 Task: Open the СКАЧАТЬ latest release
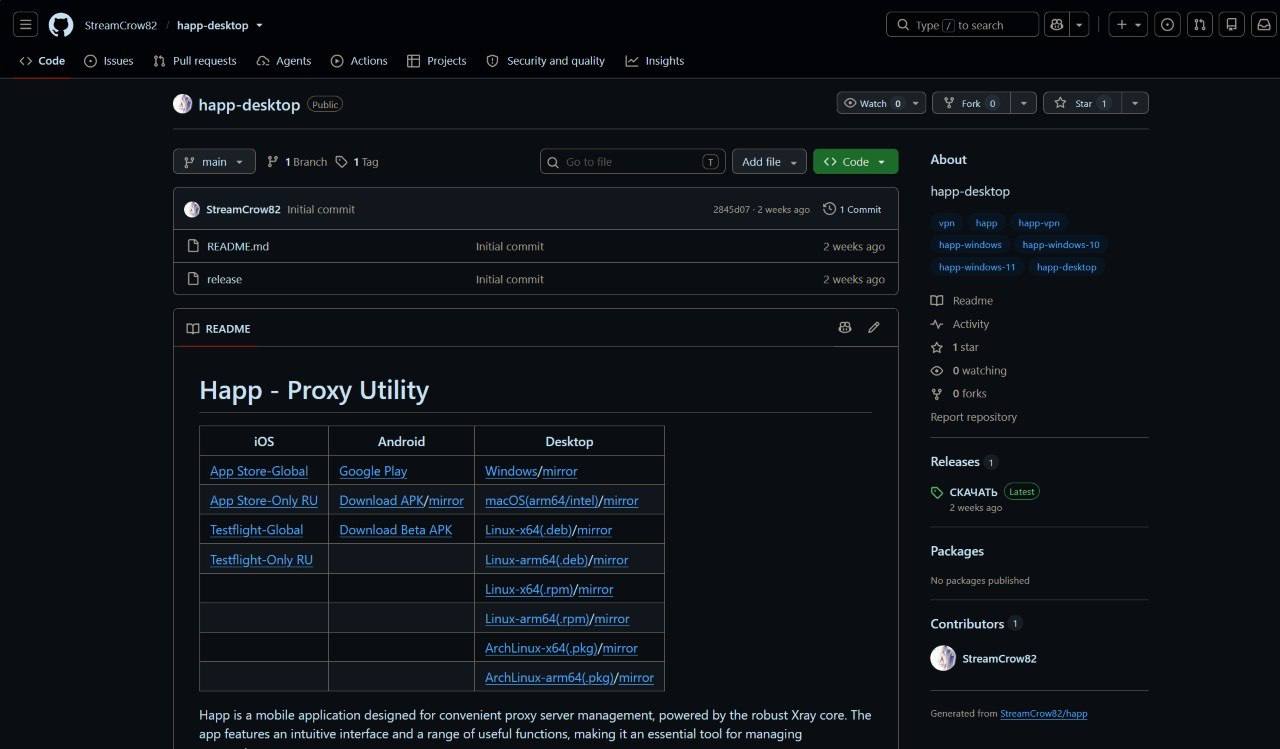tap(973, 492)
